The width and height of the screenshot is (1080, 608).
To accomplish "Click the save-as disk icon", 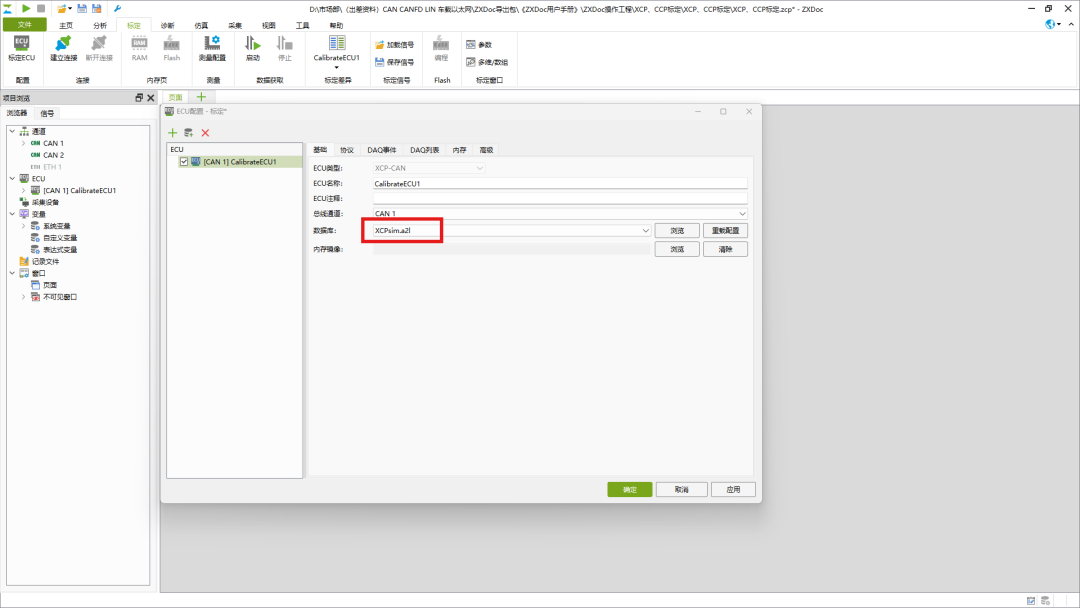I will (x=97, y=8).
